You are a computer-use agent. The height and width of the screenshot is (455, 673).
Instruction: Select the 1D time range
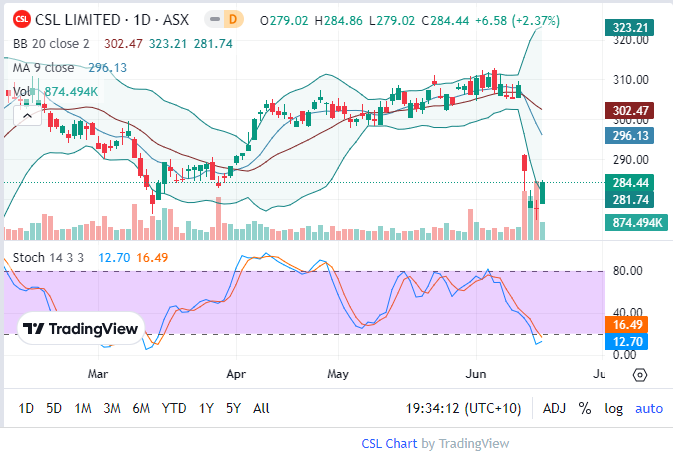coord(26,408)
